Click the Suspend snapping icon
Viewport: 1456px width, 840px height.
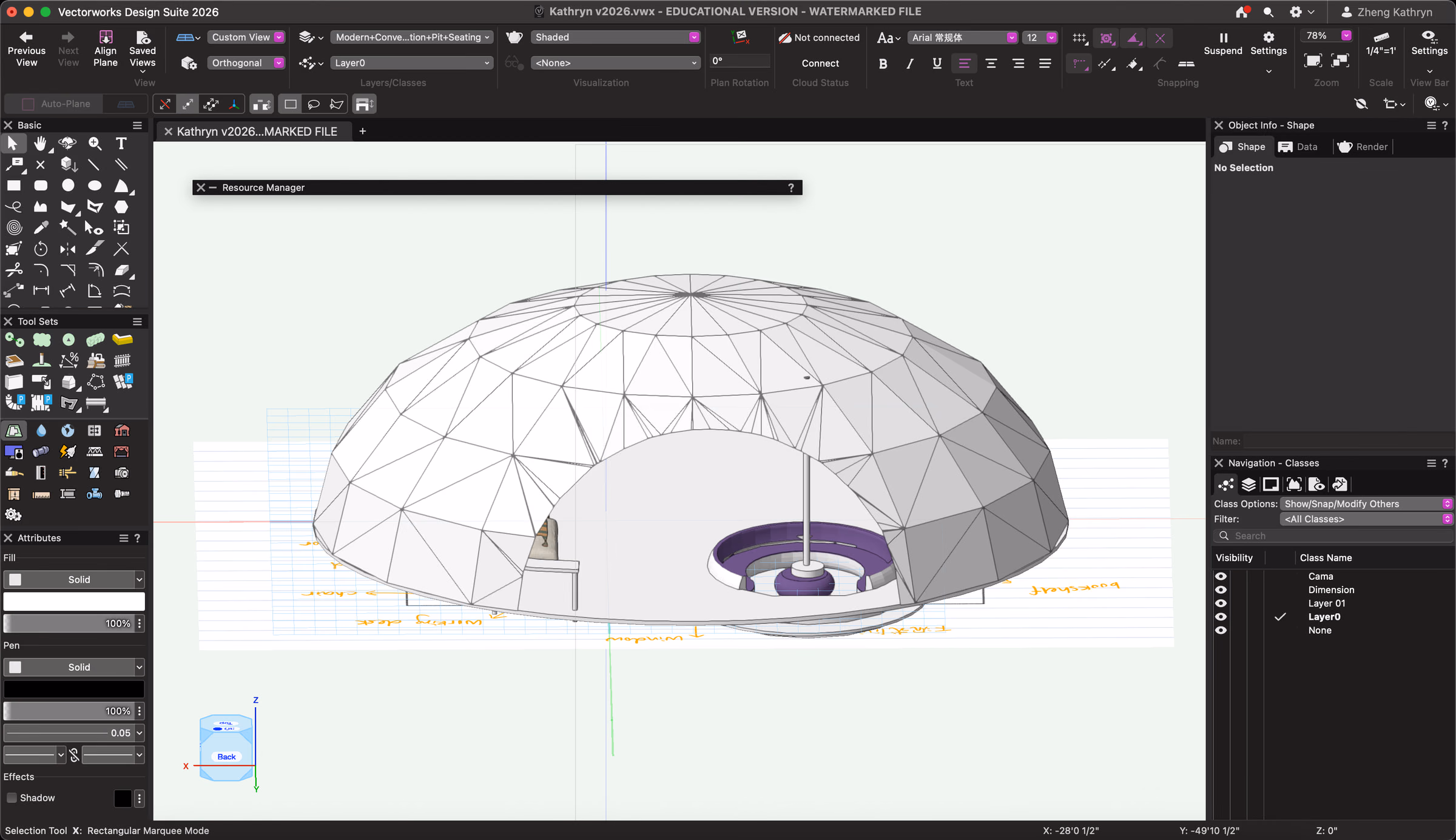point(1223,44)
